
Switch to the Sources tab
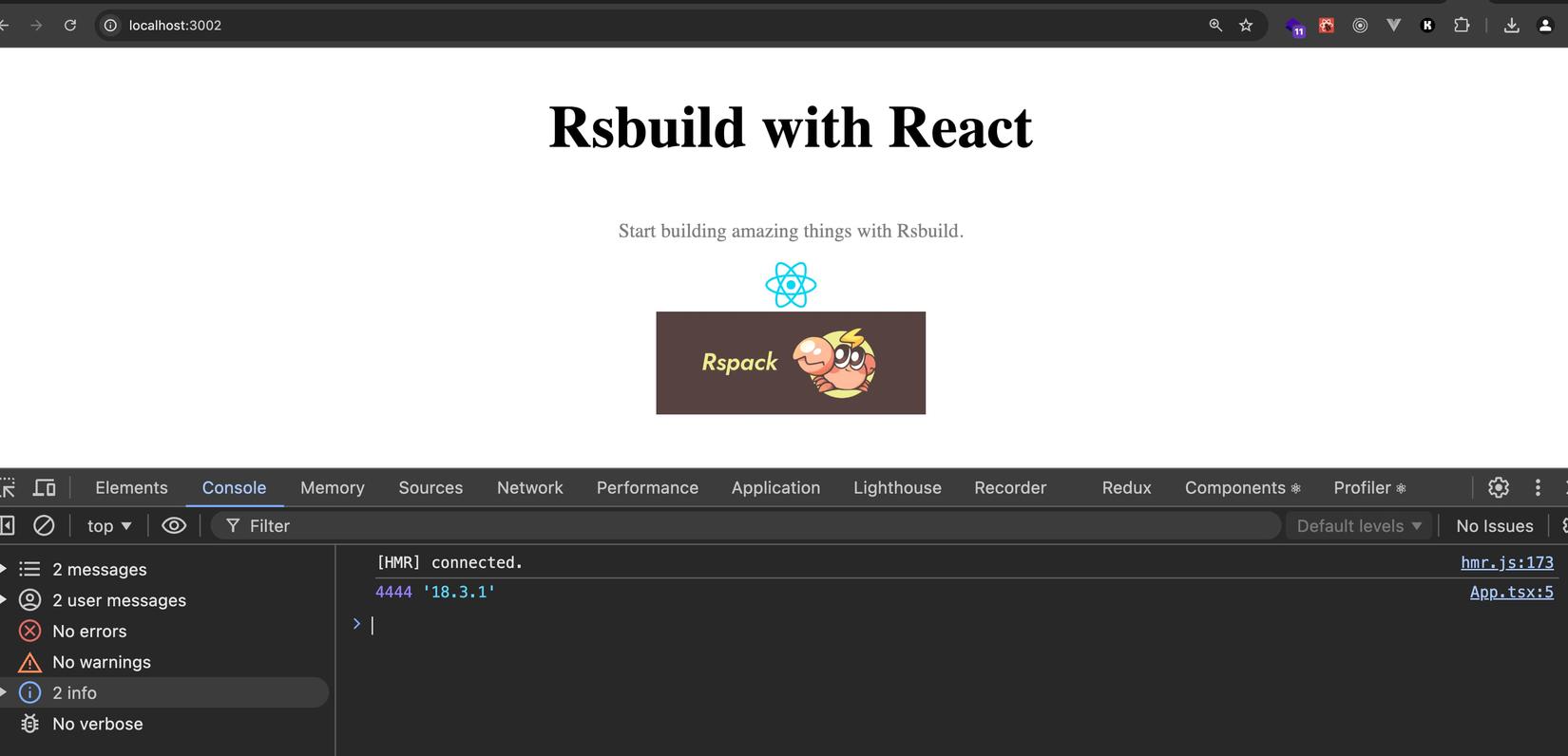(x=430, y=487)
